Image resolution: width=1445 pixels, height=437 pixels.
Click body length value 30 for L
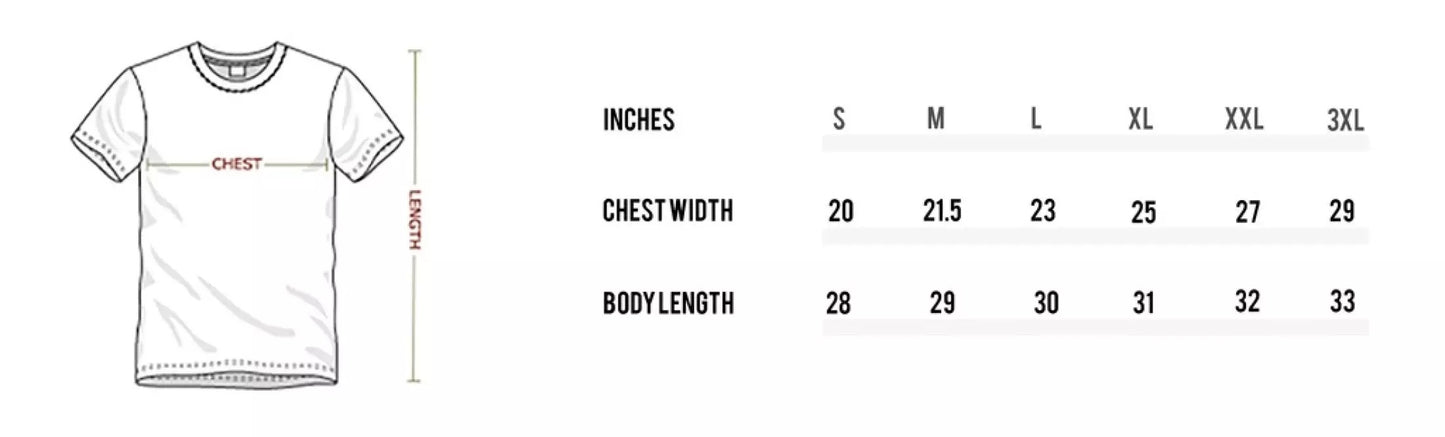point(1046,303)
